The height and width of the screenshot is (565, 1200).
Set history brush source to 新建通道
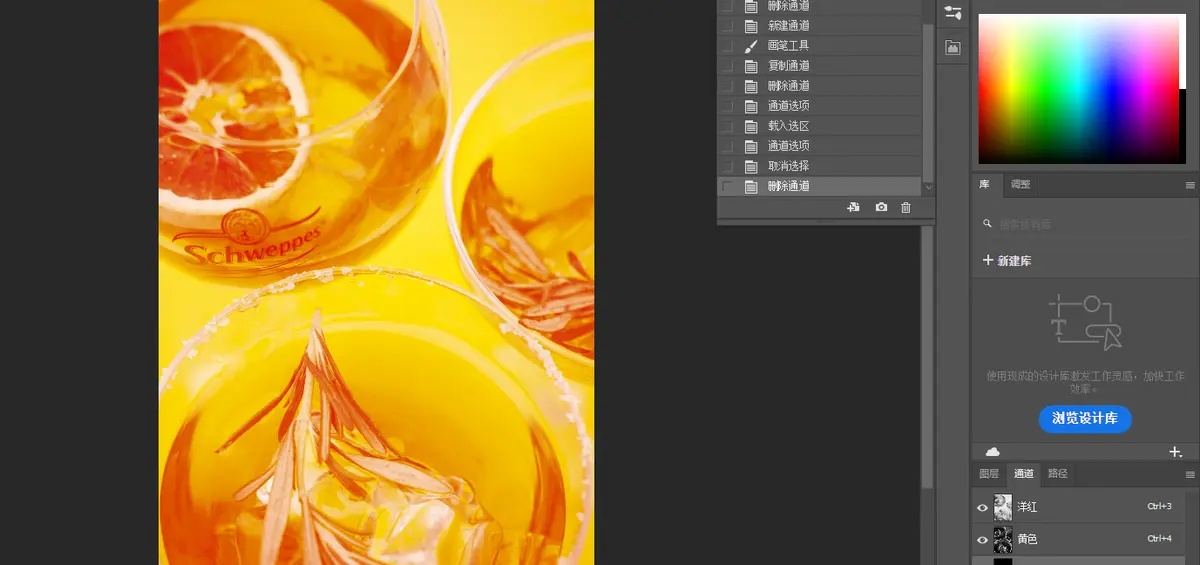tap(727, 26)
